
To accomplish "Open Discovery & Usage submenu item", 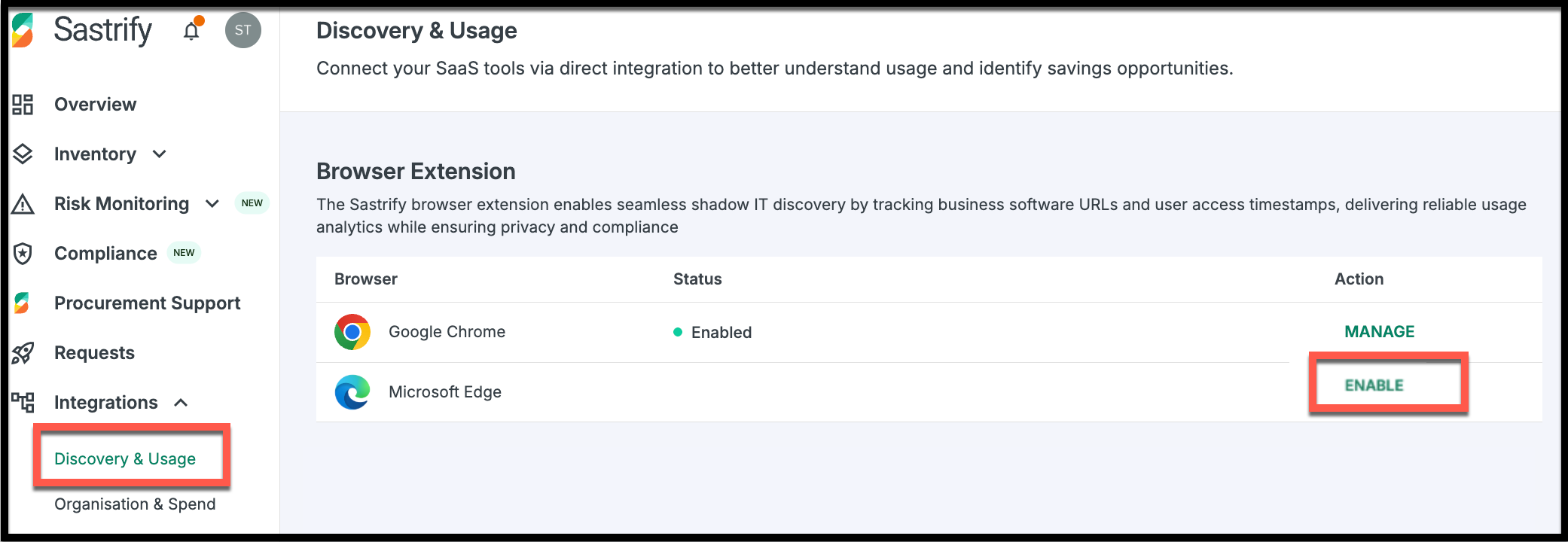I will (x=125, y=458).
